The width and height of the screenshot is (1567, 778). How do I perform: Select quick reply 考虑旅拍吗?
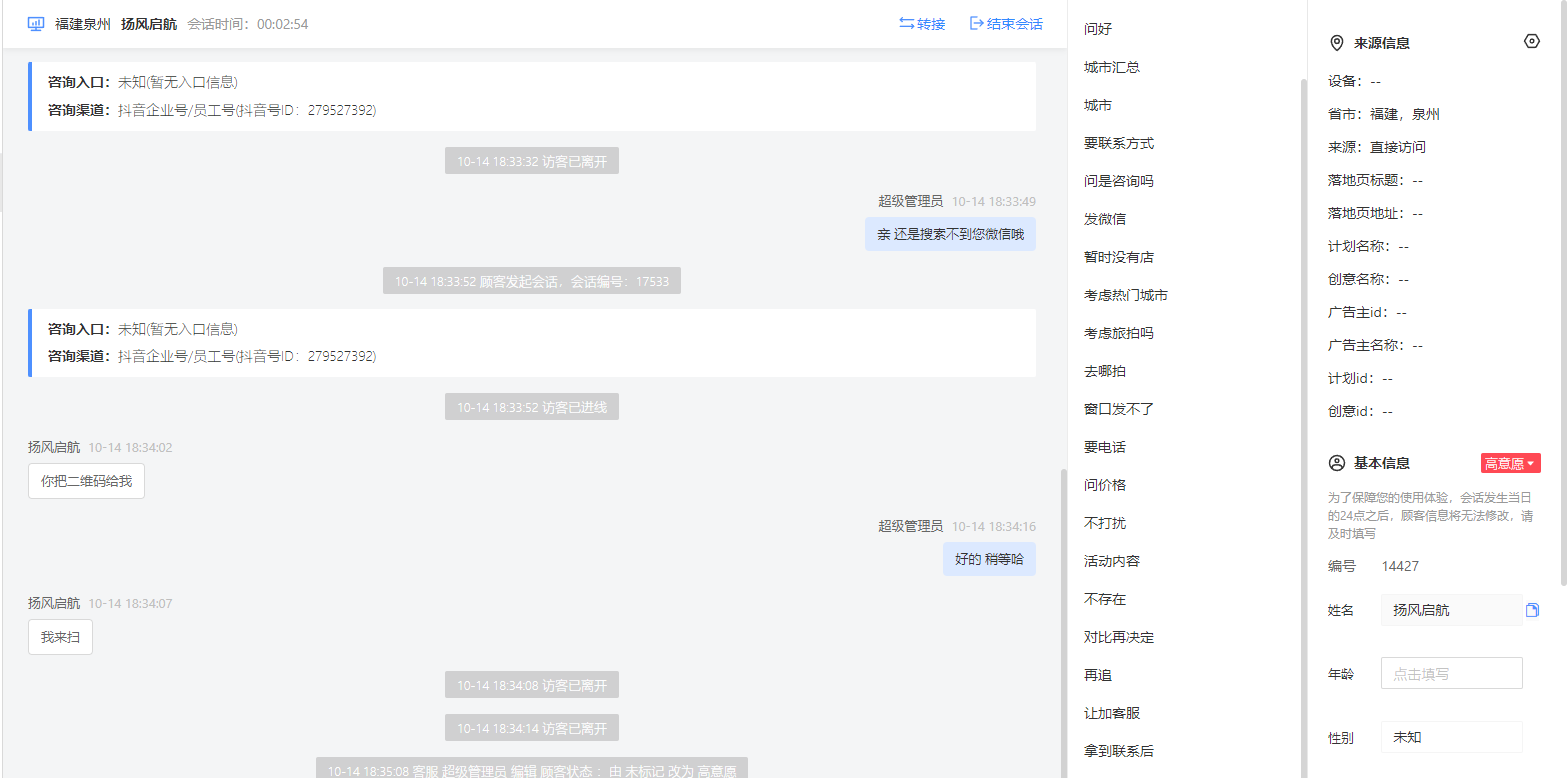tap(1119, 333)
